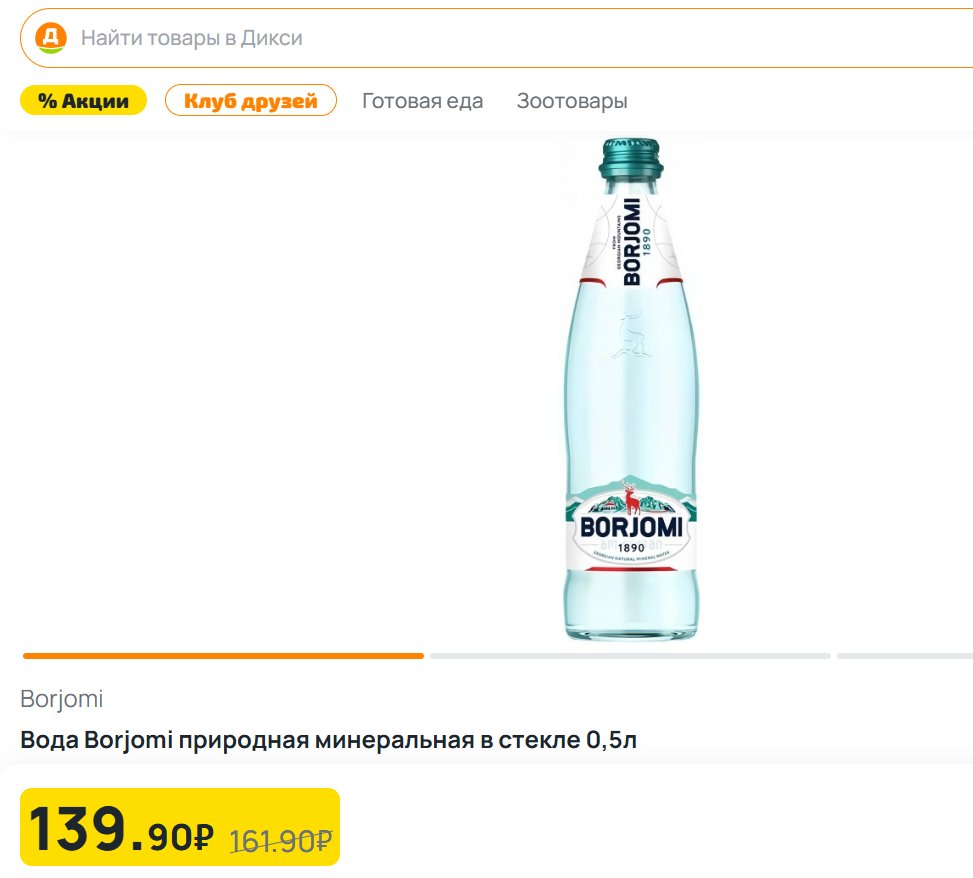Click the percent symbol in Акции badge
This screenshot has height=878, width=973.
(46, 101)
